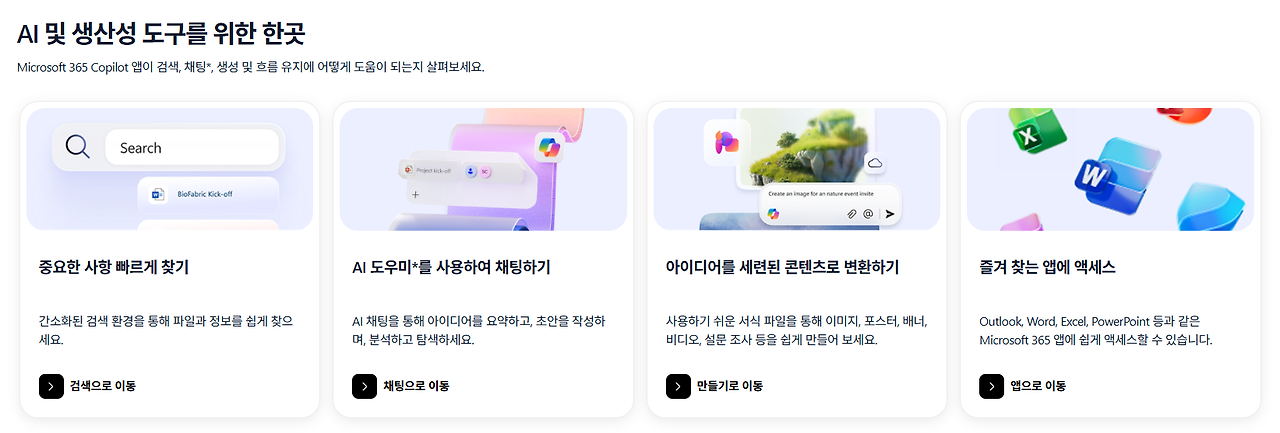
Task: Click the arrow icon beside 만들기로 이동
Action: click(x=679, y=386)
